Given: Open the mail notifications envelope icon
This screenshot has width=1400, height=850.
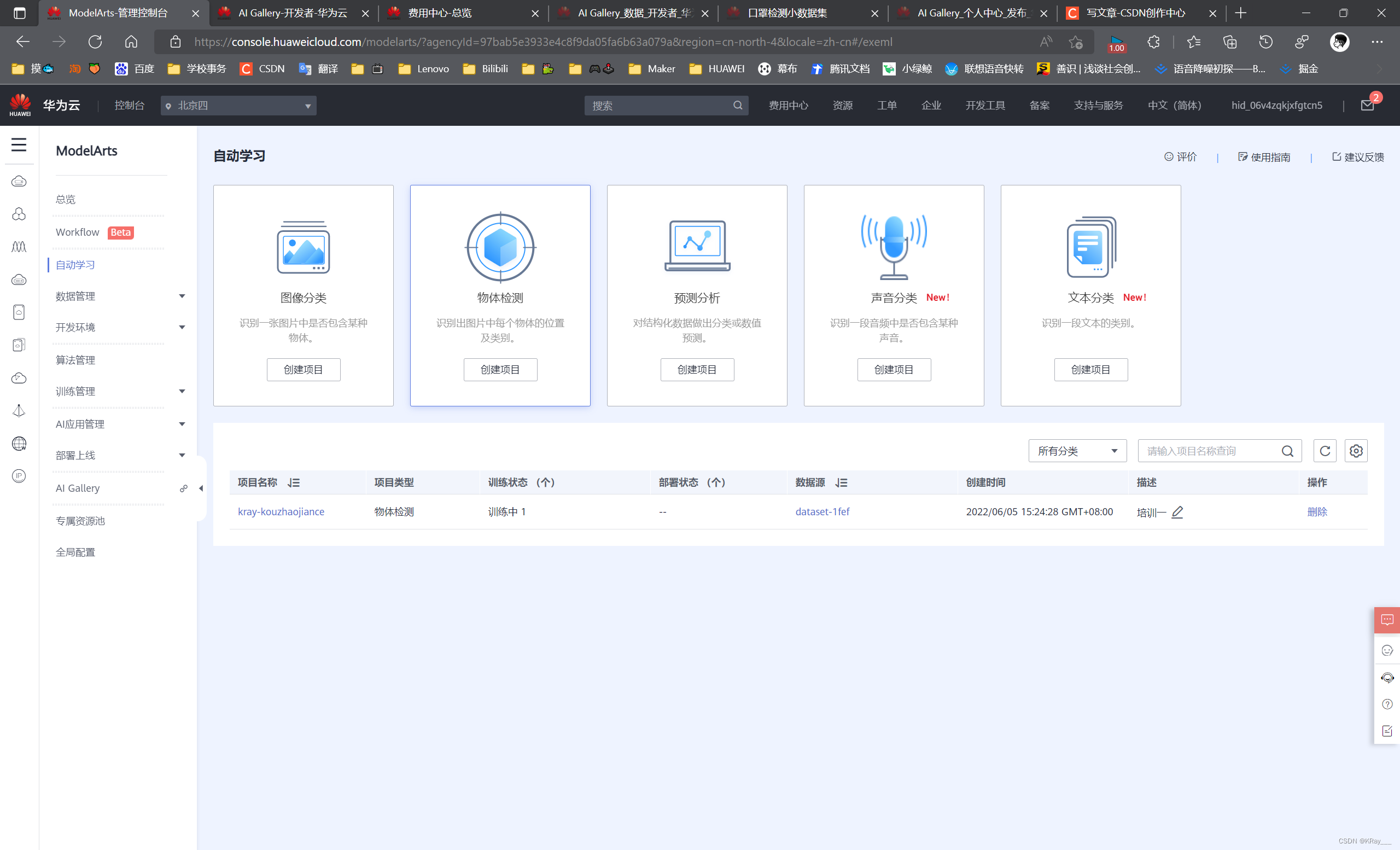Looking at the screenshot, I should (1367, 105).
